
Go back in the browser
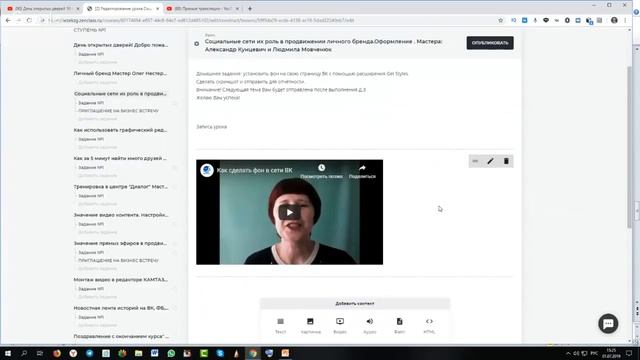pyautogui.click(x=8, y=20)
